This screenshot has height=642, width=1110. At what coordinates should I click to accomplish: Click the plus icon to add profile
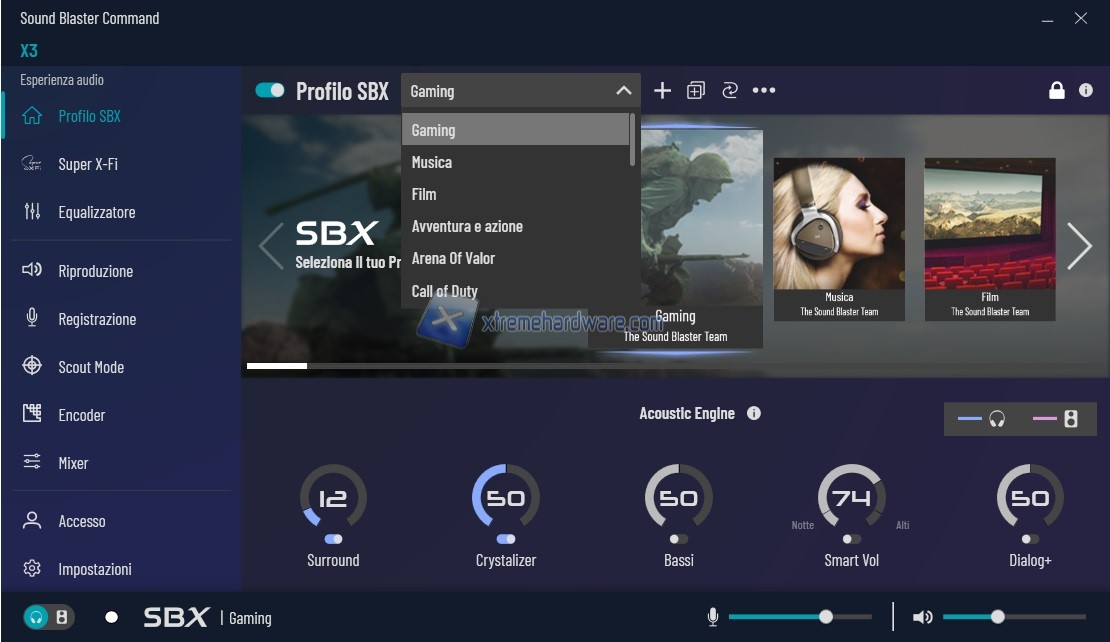pyautogui.click(x=662, y=91)
